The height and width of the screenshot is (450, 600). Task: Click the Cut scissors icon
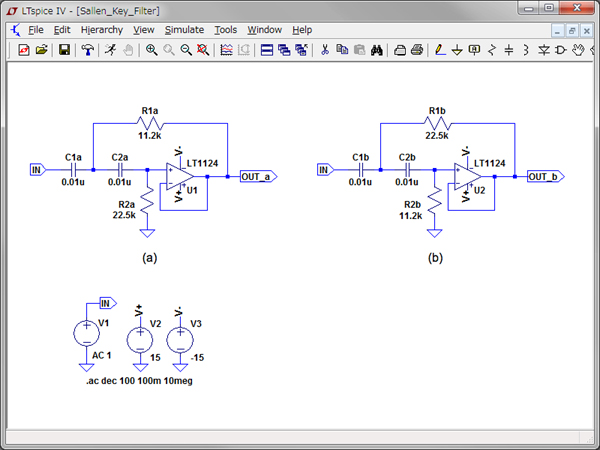click(325, 49)
